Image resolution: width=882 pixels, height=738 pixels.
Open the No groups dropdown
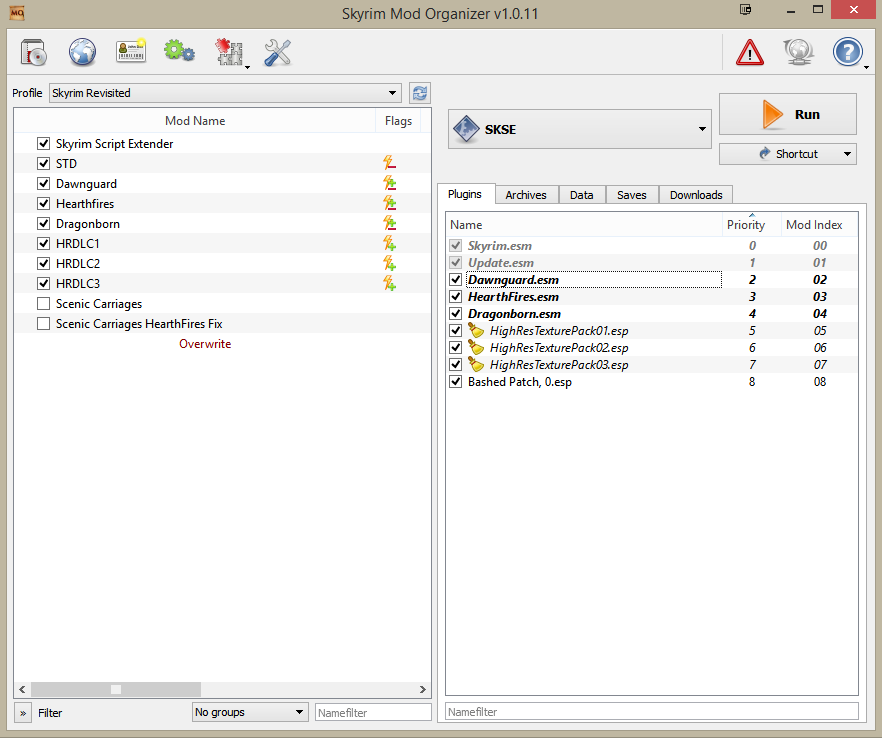pos(250,712)
